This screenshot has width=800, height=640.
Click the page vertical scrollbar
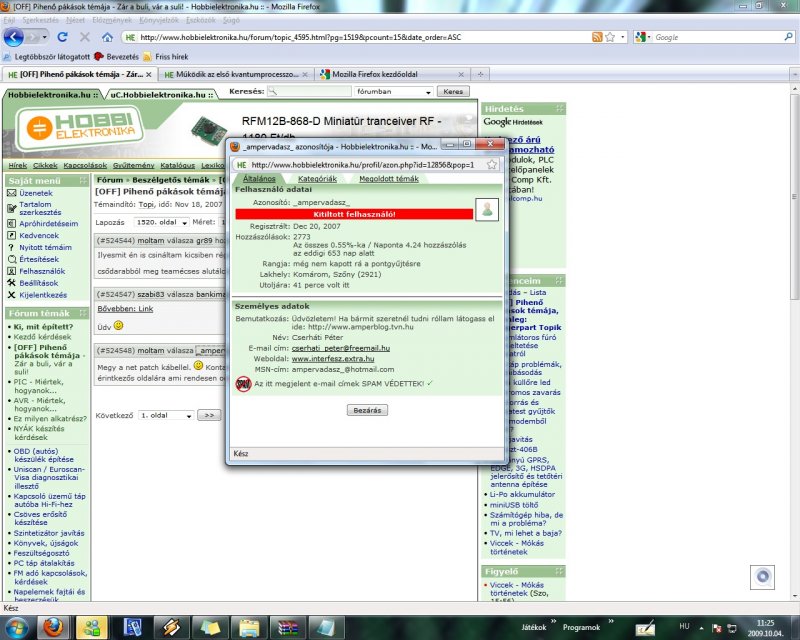point(794,196)
